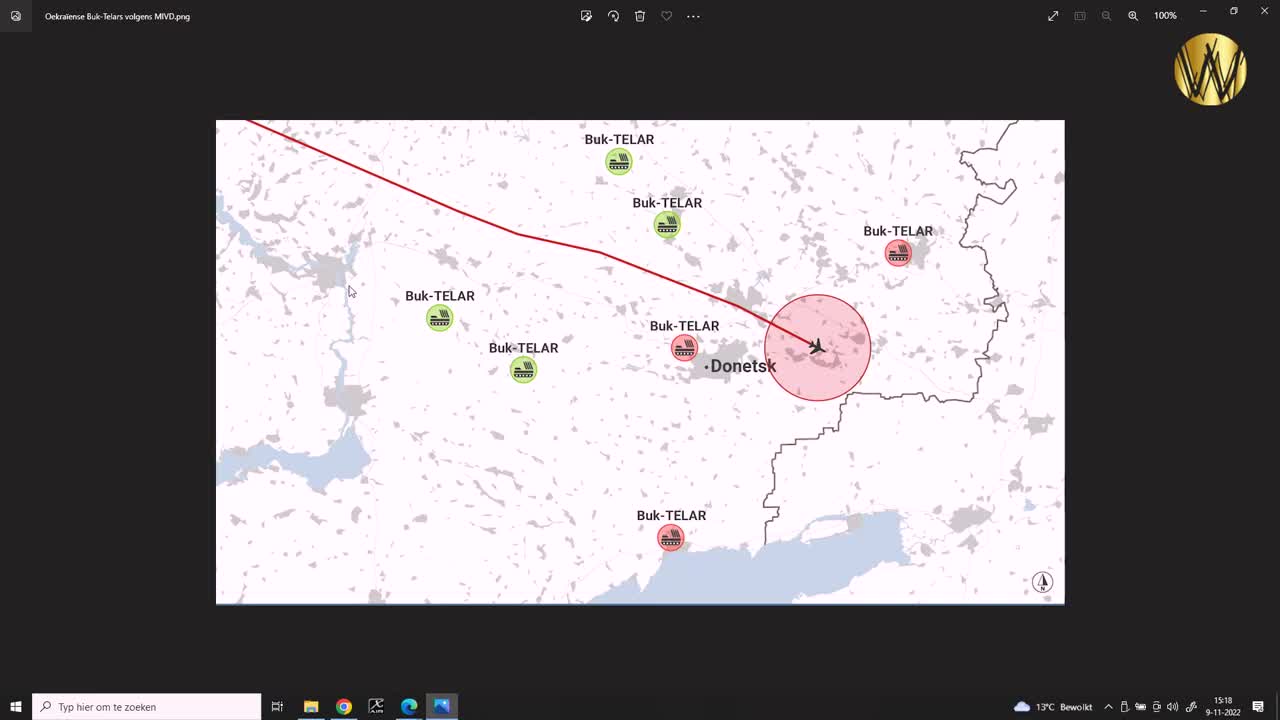The width and height of the screenshot is (1280, 720).
Task: Click the file name in the title bar
Action: pos(117,16)
